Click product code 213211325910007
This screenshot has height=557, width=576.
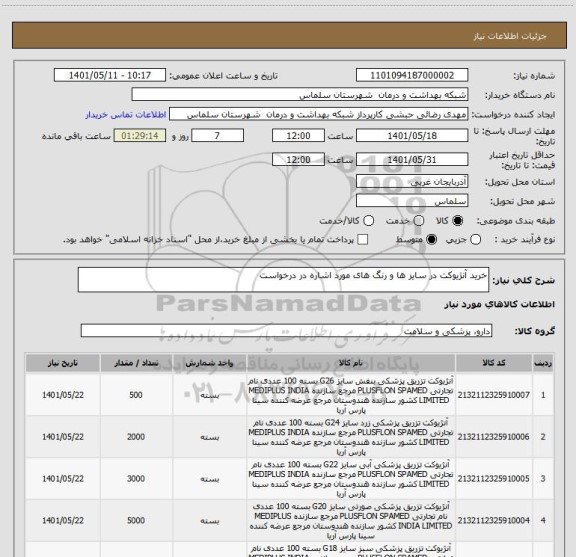point(493,395)
